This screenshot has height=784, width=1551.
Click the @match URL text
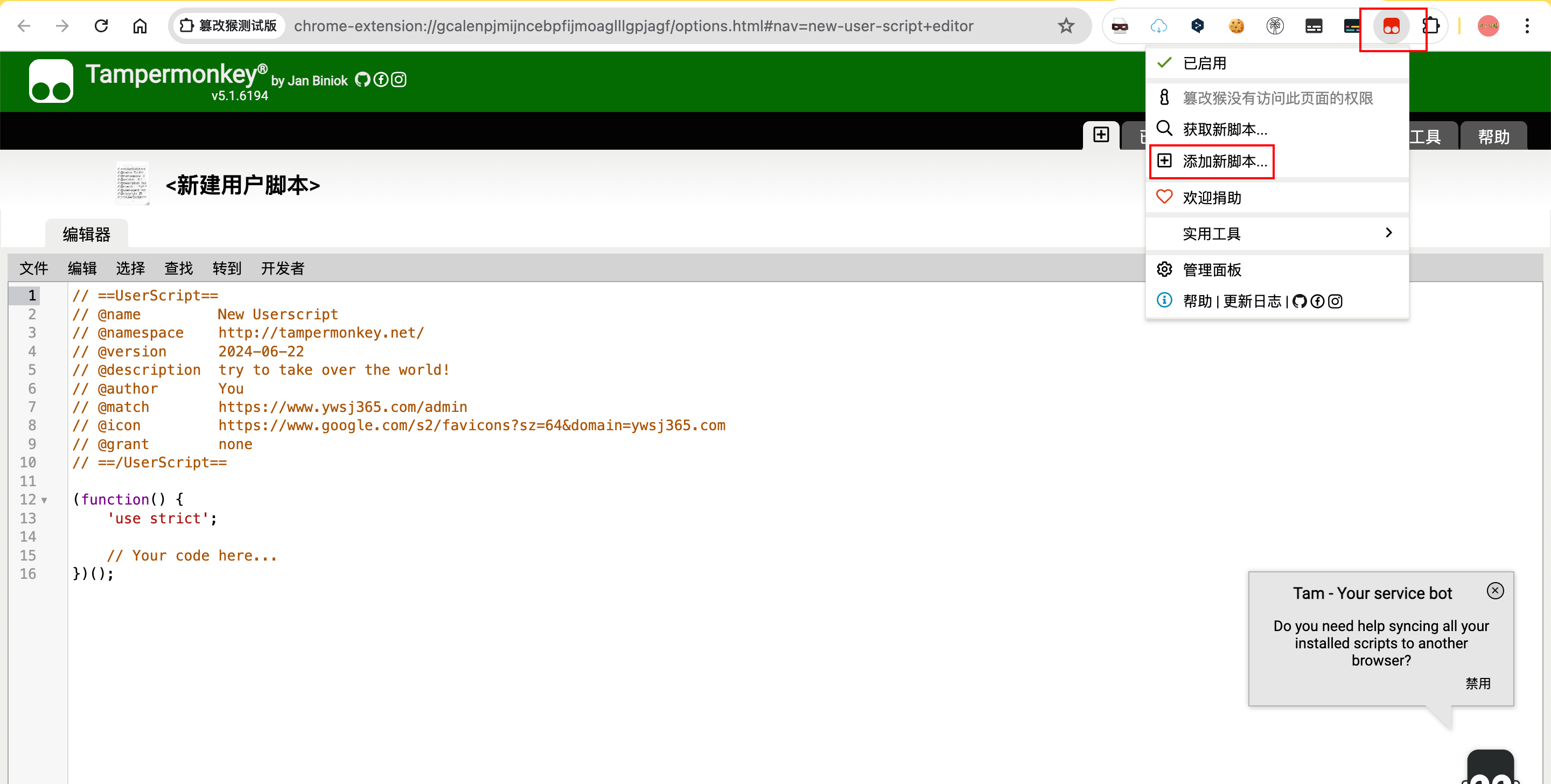point(343,407)
